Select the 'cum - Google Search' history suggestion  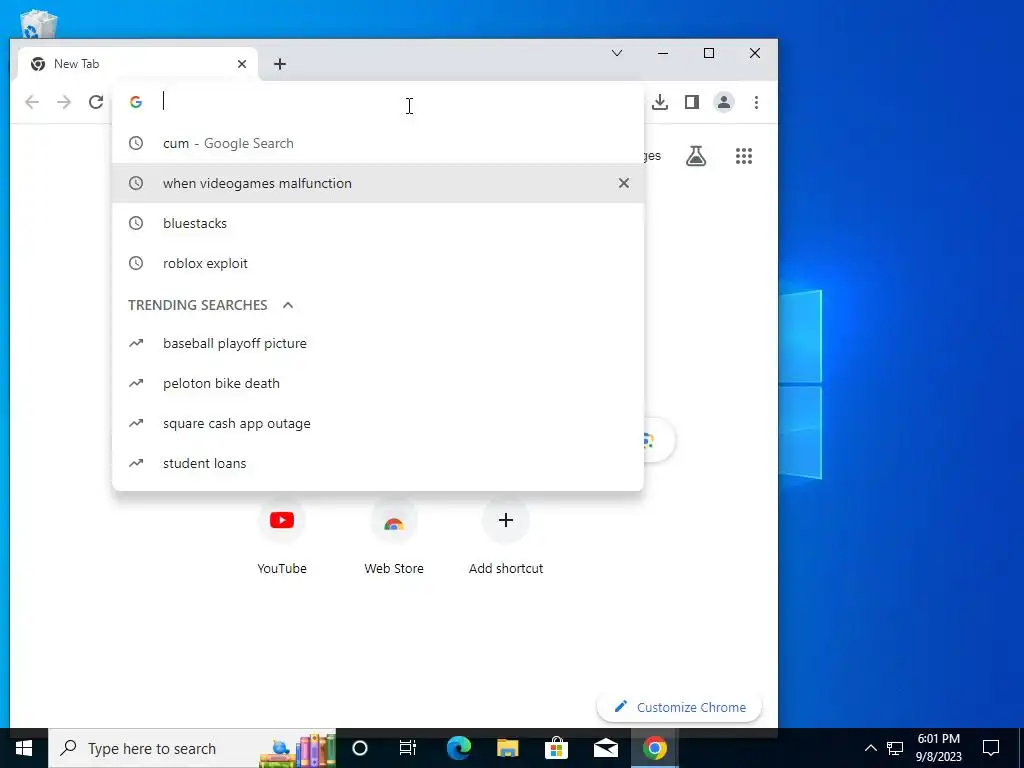click(377, 144)
